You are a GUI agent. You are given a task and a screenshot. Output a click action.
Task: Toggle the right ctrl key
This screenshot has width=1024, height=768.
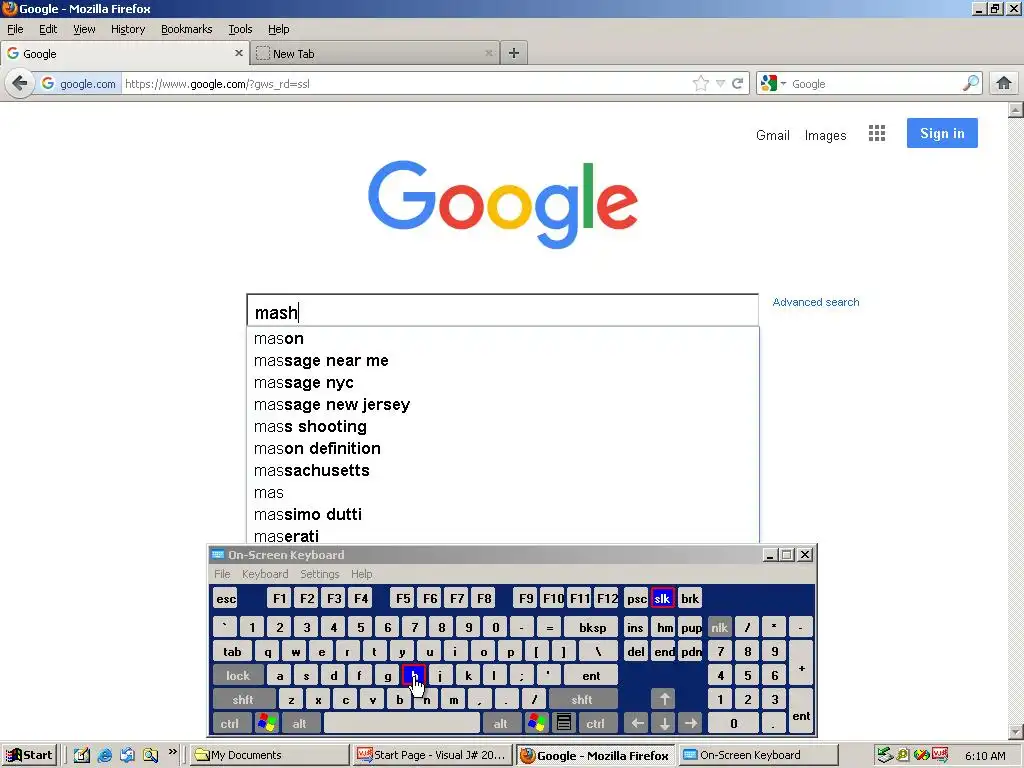[596, 723]
